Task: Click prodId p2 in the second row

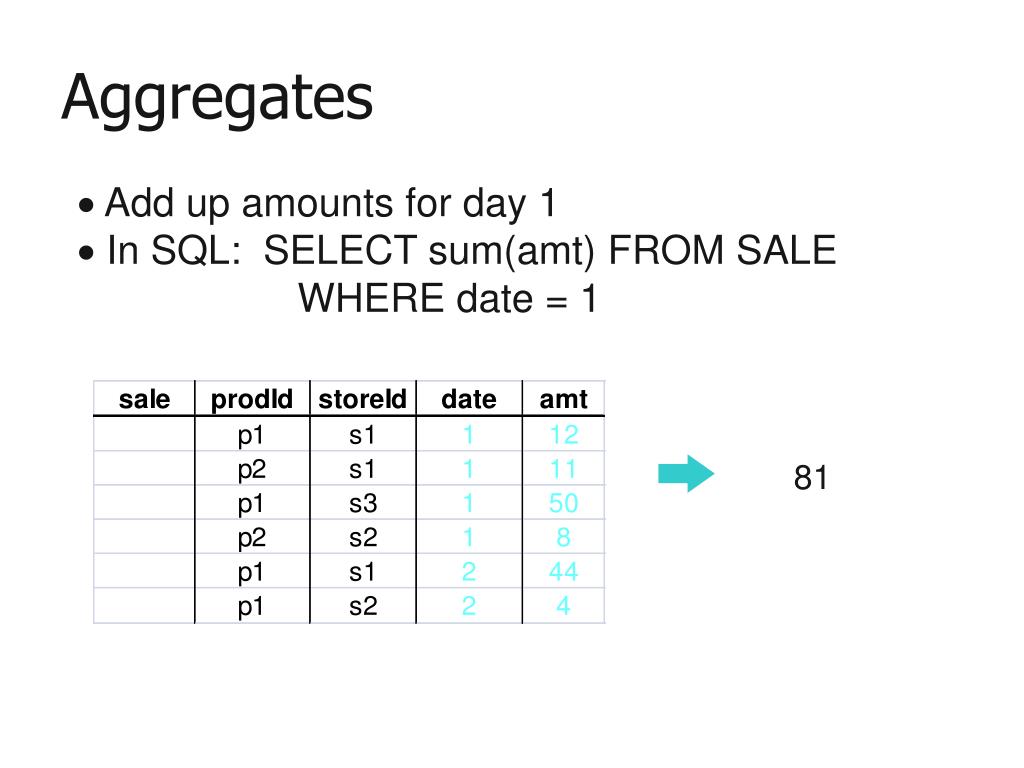Action: 251,470
